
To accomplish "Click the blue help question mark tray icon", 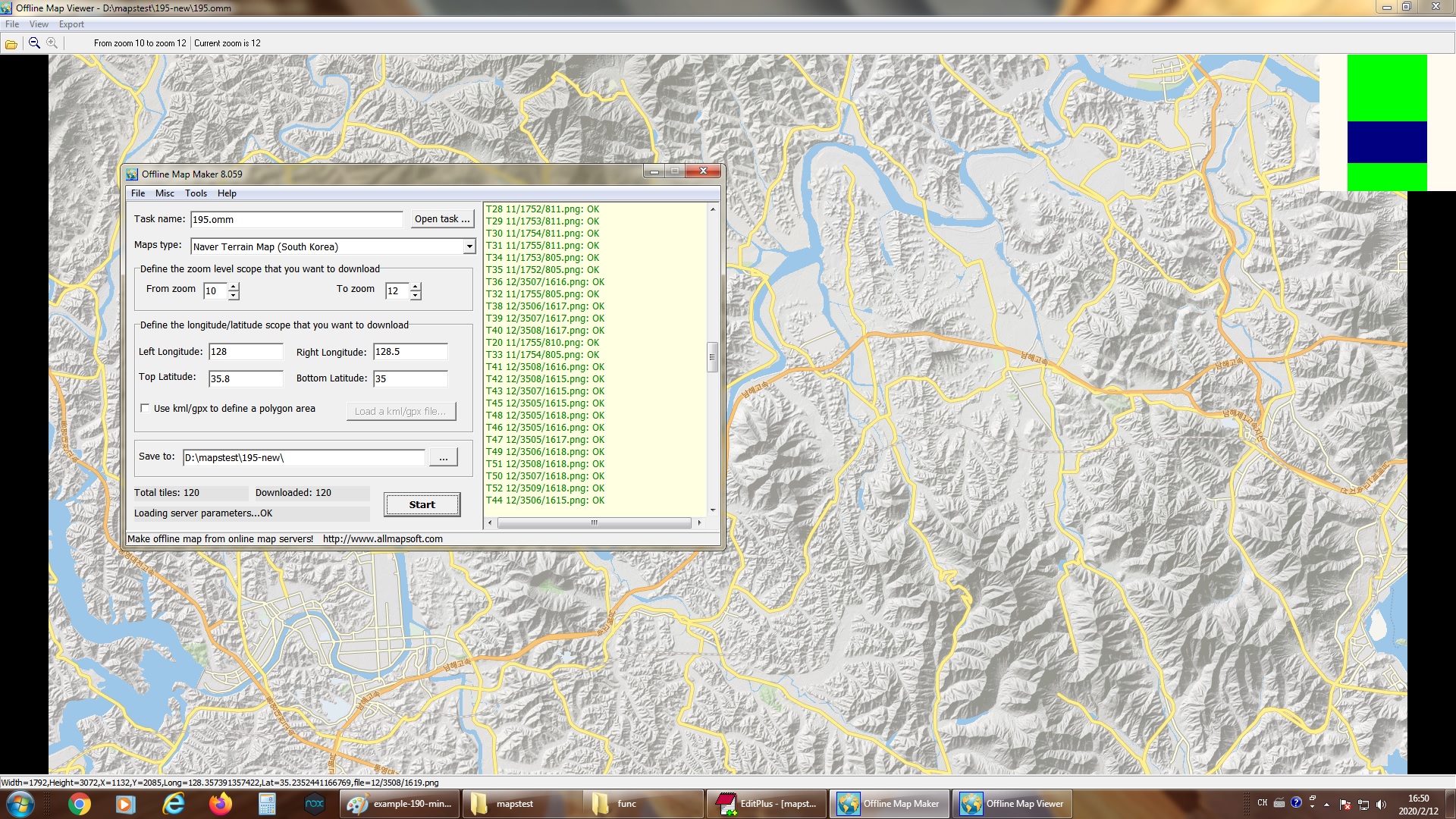I will (1296, 802).
